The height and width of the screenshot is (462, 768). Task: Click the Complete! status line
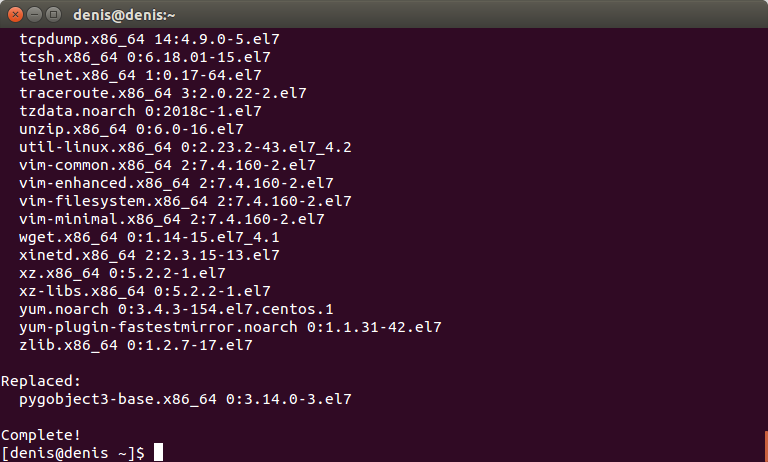41,435
